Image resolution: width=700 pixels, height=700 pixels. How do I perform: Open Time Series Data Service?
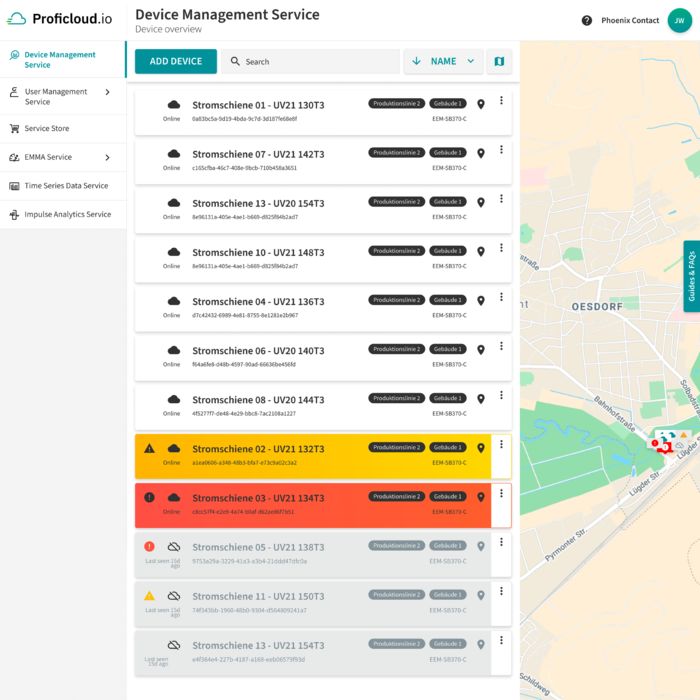pyautogui.click(x=63, y=186)
